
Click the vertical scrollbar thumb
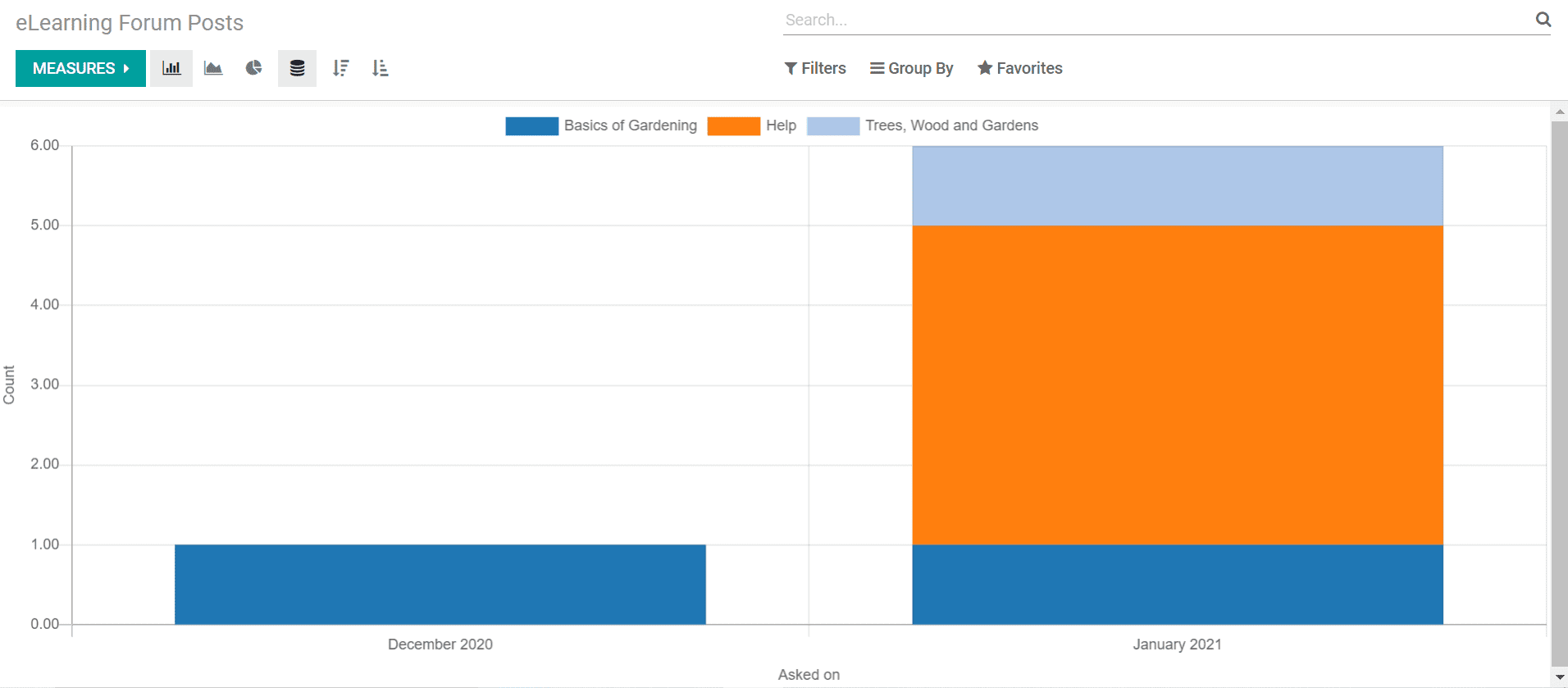tap(1560, 394)
